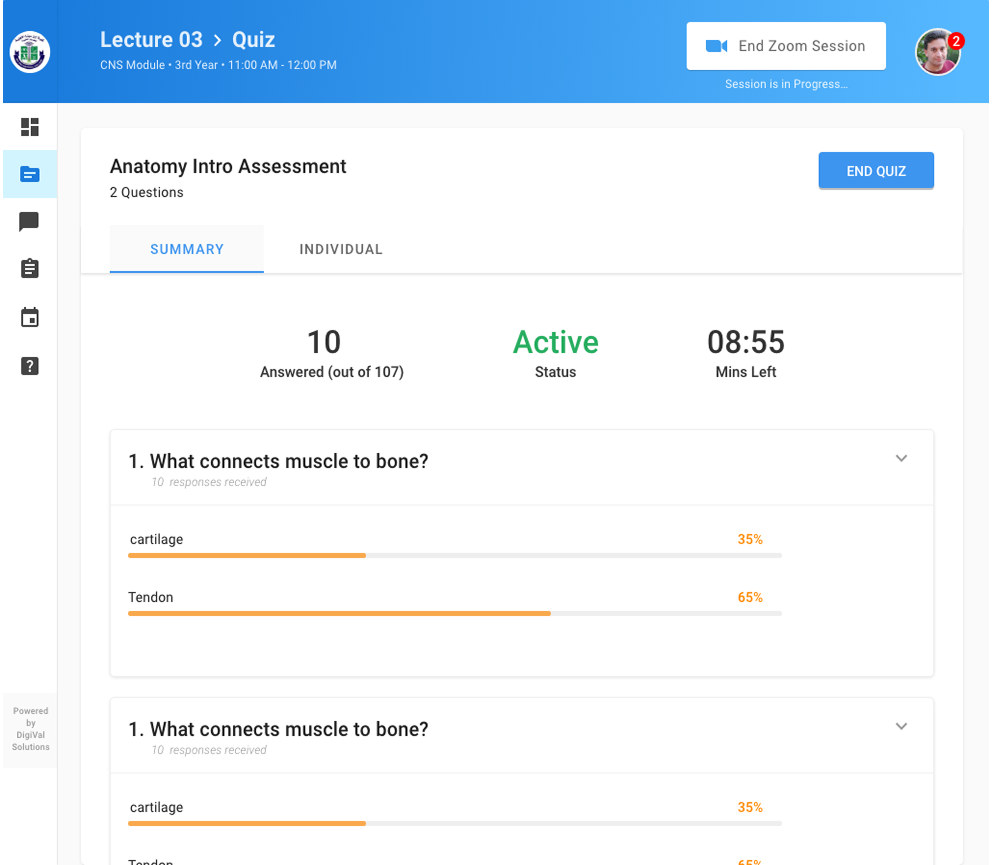Click the 10 Answered count
Screen dimensions: 992x865
(324, 342)
